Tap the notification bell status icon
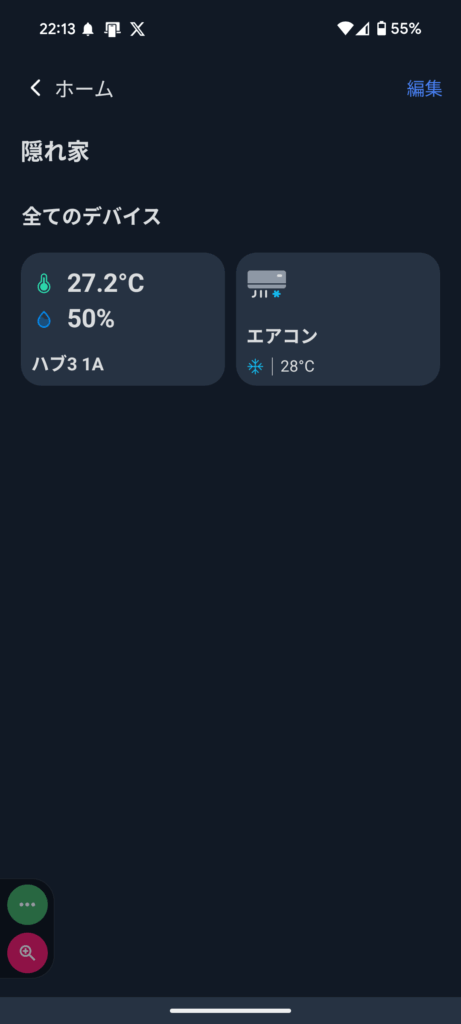461x1024 pixels. coord(88,29)
